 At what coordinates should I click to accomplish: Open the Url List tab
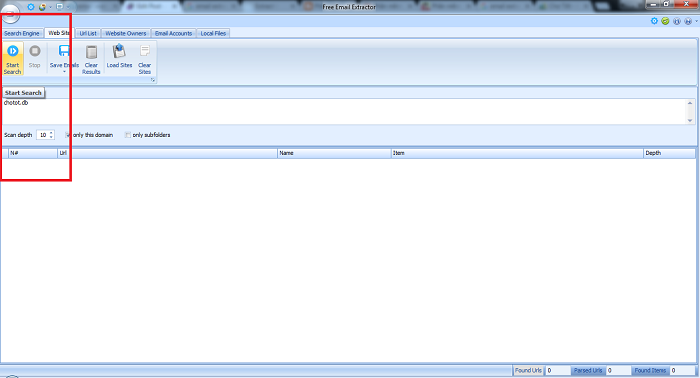point(88,33)
